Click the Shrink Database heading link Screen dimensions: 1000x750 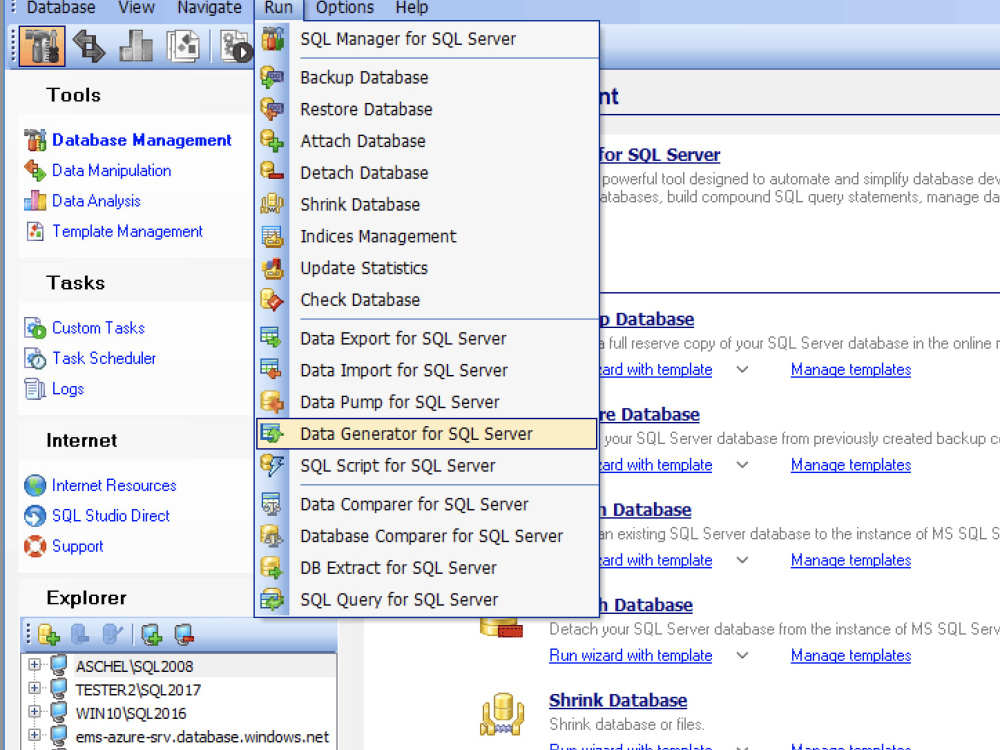coord(618,700)
